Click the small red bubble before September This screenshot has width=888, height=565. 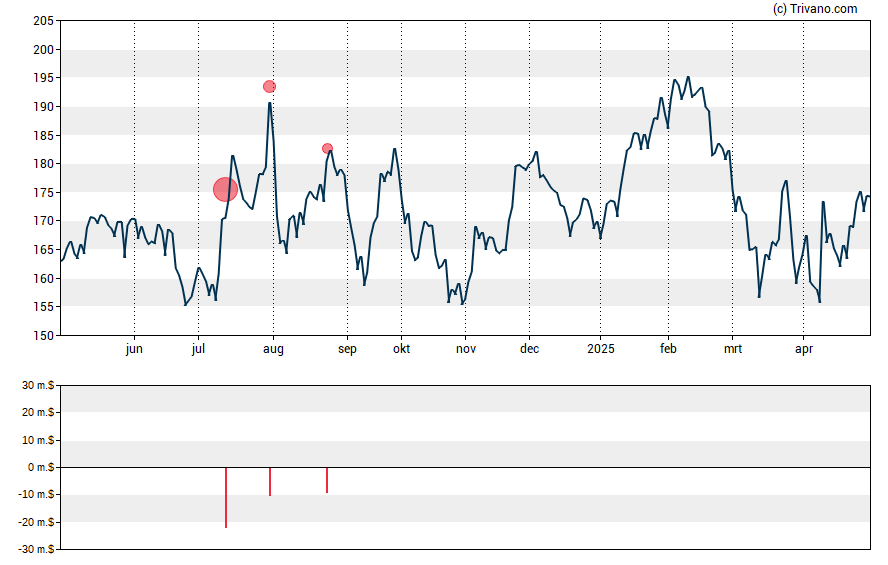tap(327, 149)
